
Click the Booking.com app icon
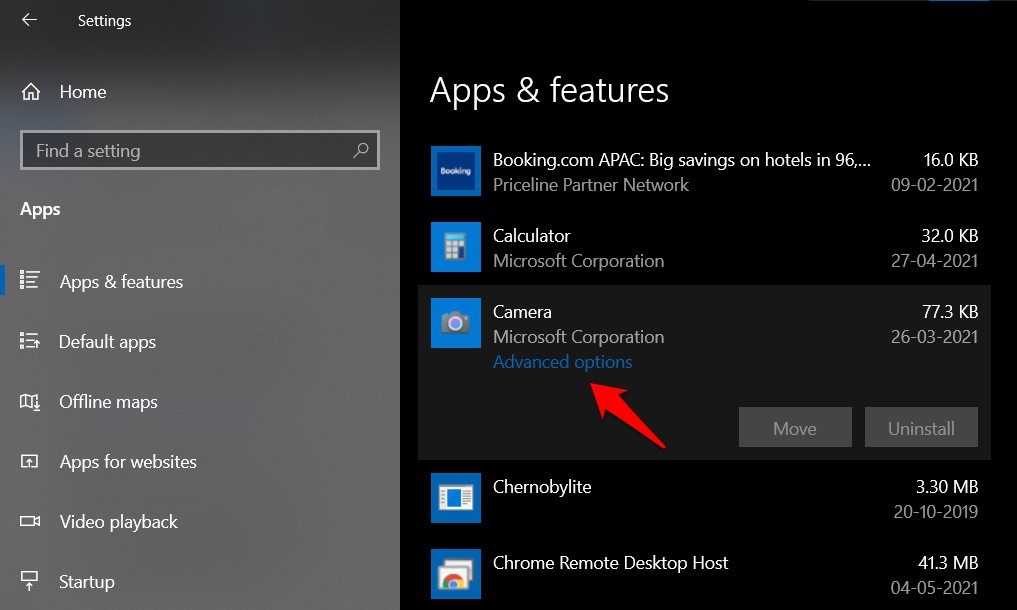pos(456,171)
